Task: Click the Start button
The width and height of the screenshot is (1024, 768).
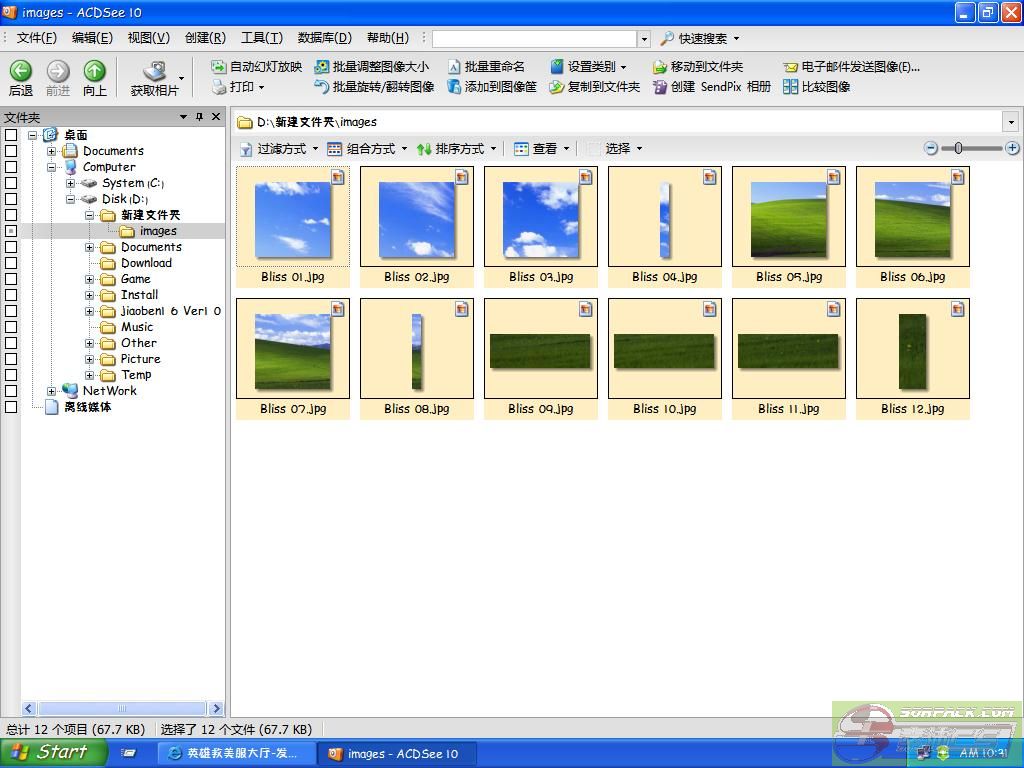Action: 54,753
